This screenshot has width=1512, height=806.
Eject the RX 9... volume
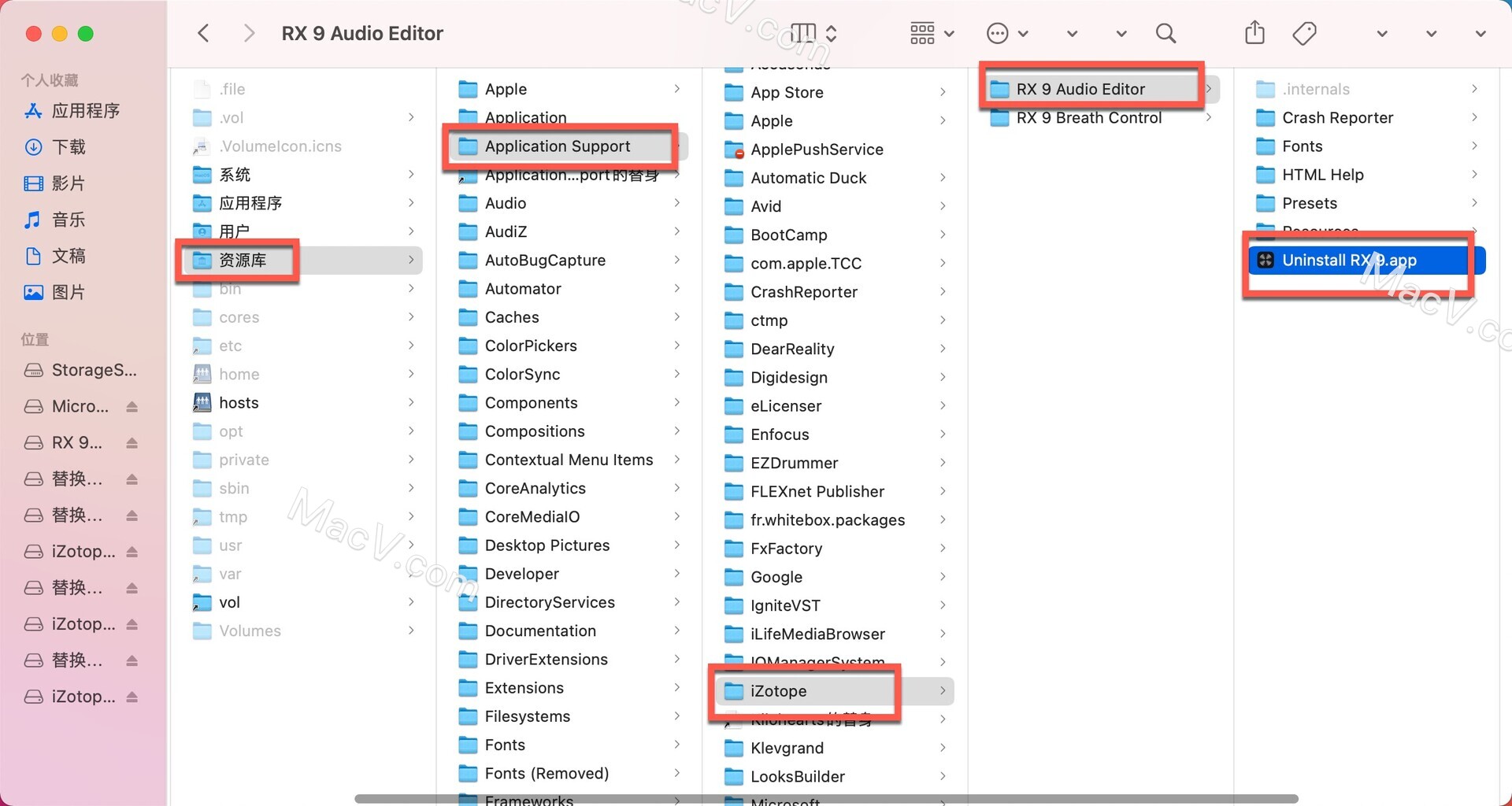click(132, 442)
